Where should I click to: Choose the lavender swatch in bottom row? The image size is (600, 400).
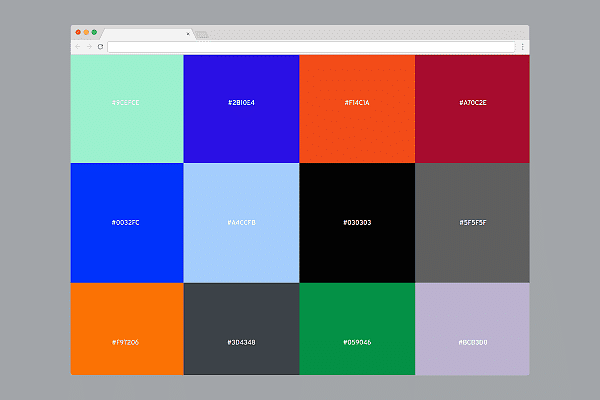472,329
